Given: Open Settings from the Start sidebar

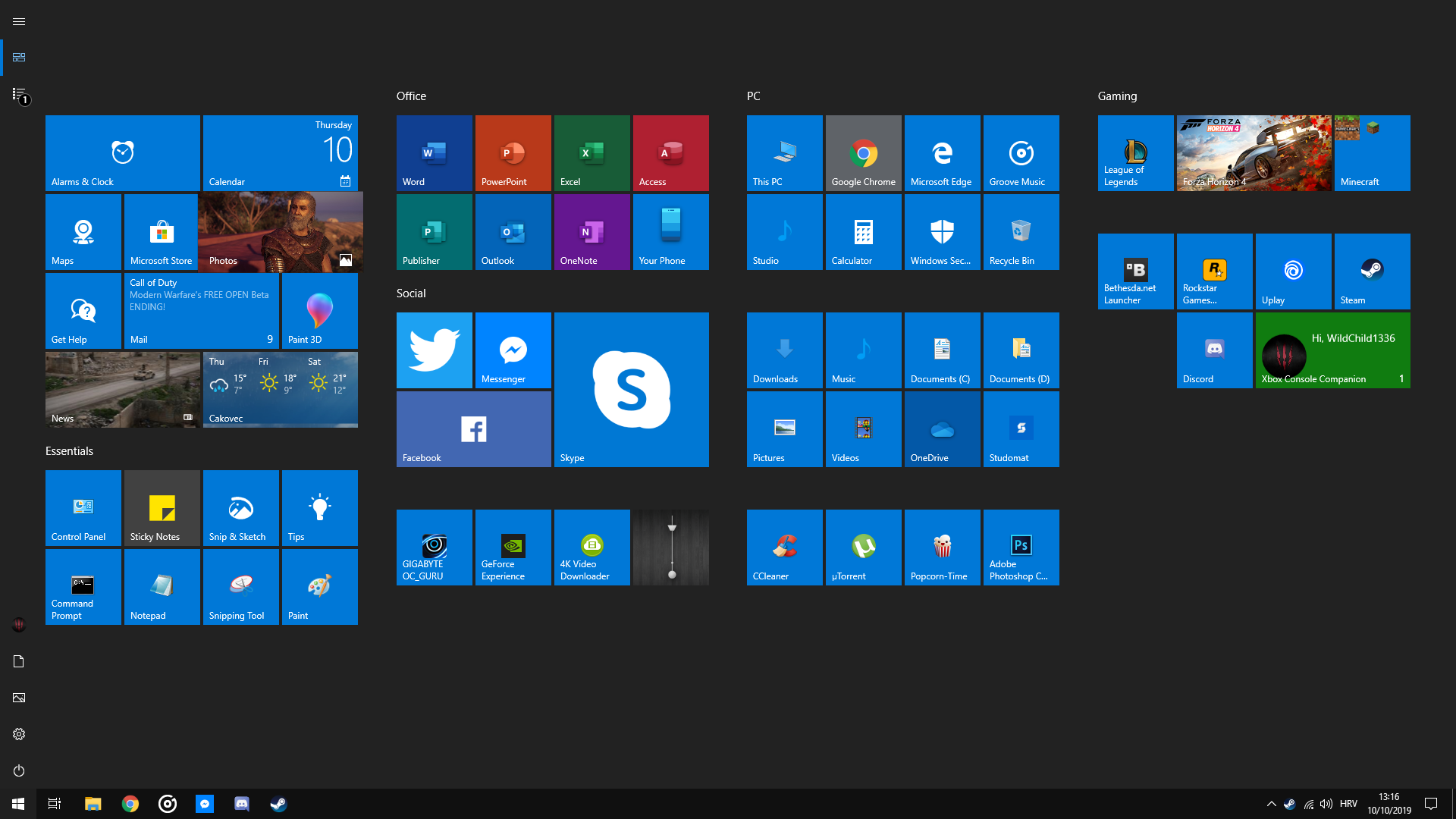Looking at the screenshot, I should 19,733.
